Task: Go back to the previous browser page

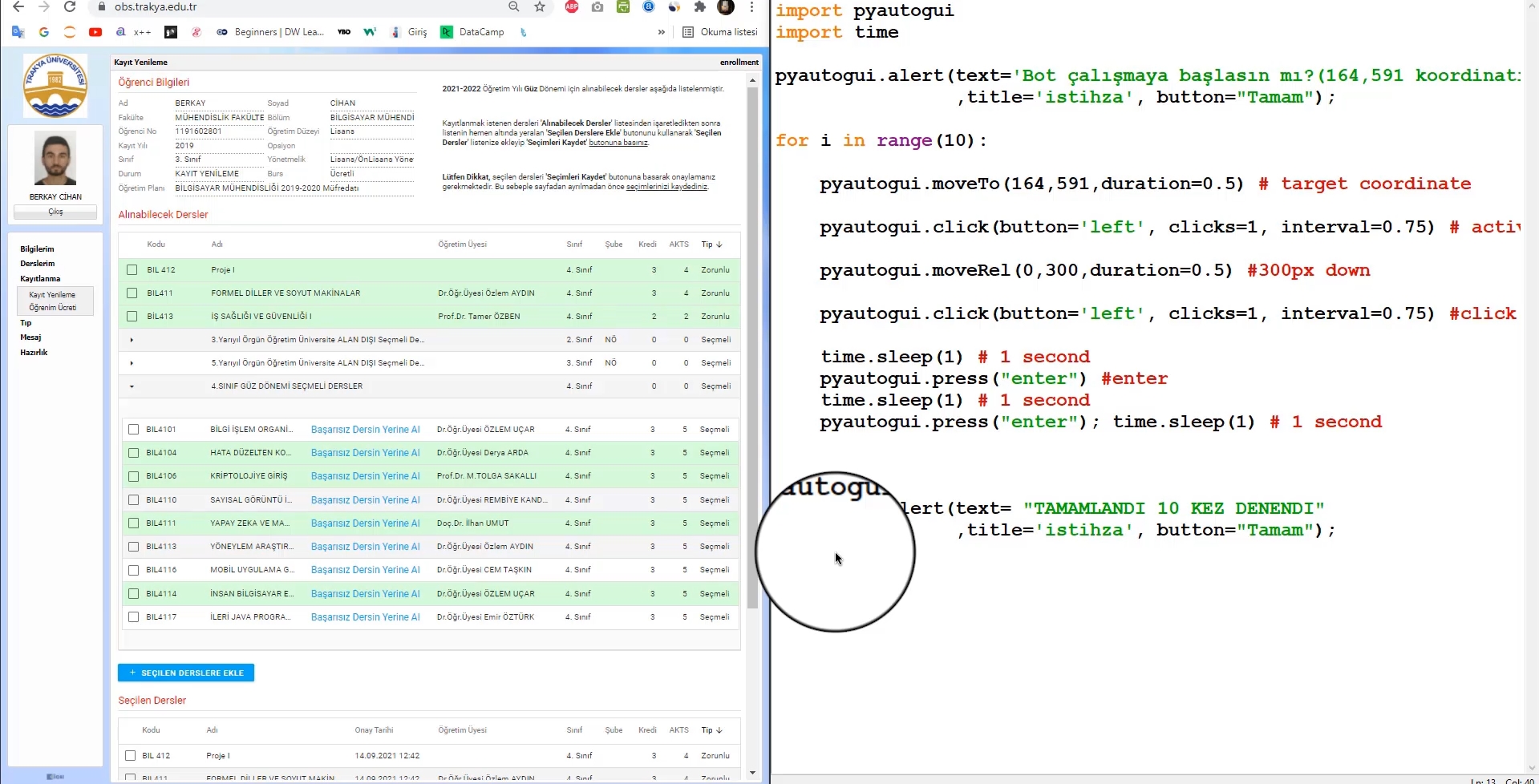Action: 18,7
